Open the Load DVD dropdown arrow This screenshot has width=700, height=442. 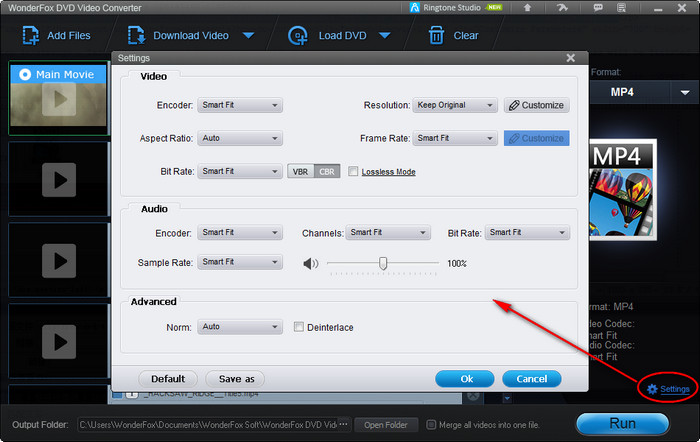(x=386, y=36)
